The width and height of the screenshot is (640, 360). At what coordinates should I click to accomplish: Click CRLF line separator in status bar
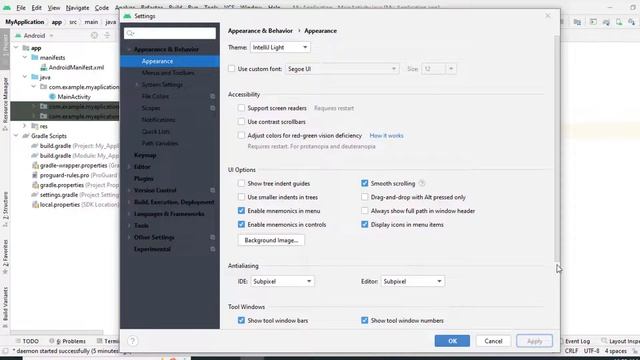[x=571, y=351]
